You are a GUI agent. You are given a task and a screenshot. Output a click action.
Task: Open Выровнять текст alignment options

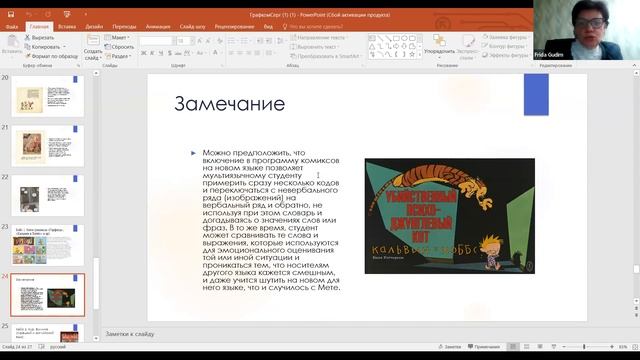pyautogui.click(x=315, y=47)
